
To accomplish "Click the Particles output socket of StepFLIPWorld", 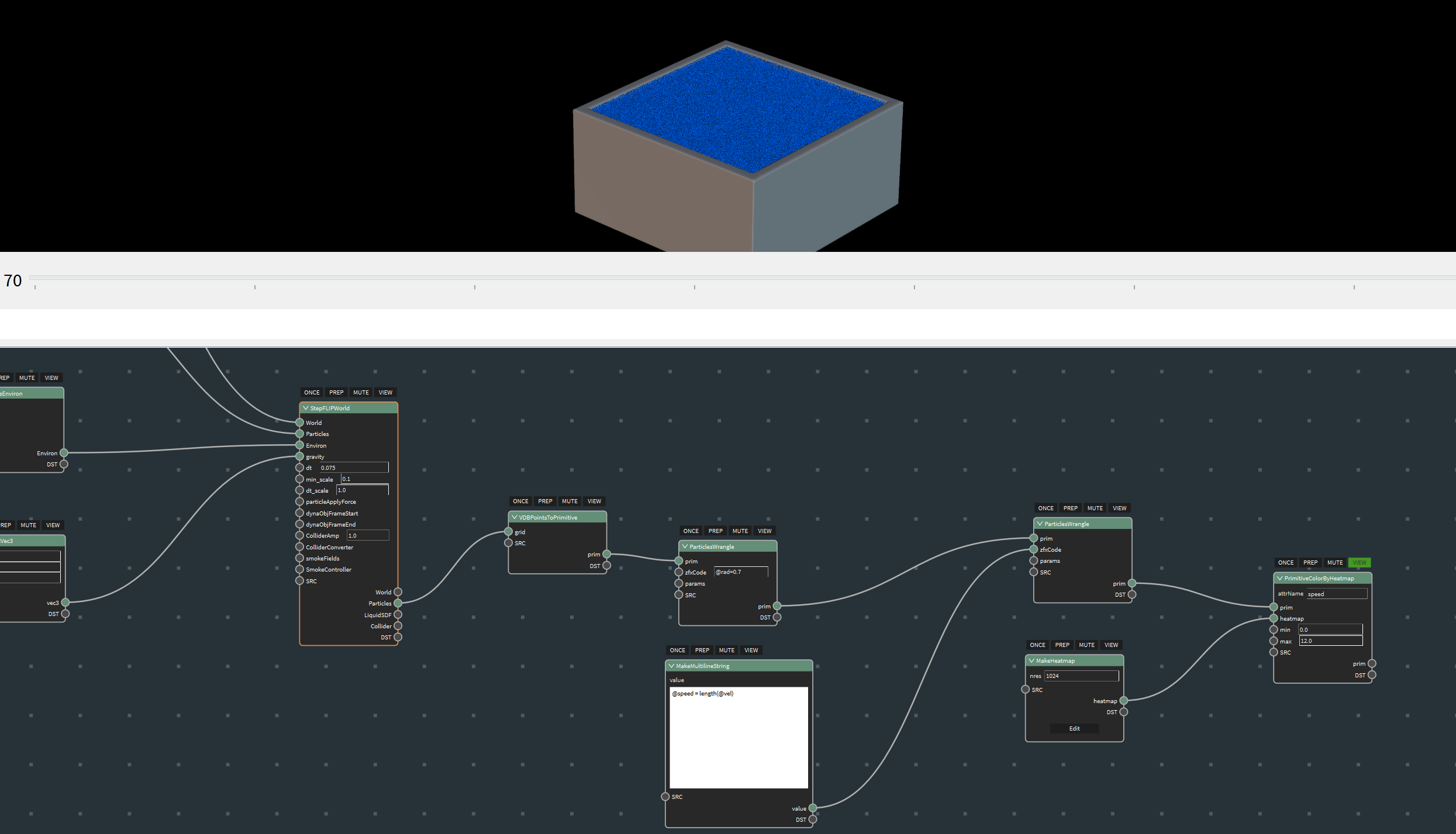I will pos(398,603).
